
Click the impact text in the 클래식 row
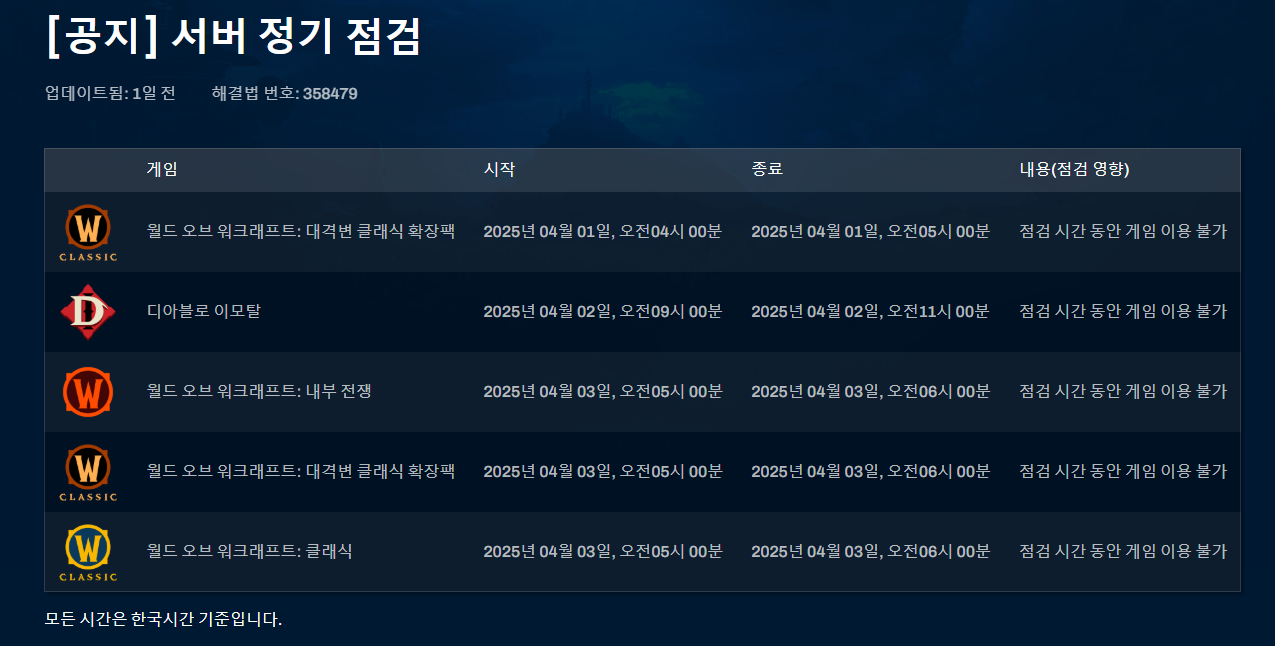coord(1123,551)
